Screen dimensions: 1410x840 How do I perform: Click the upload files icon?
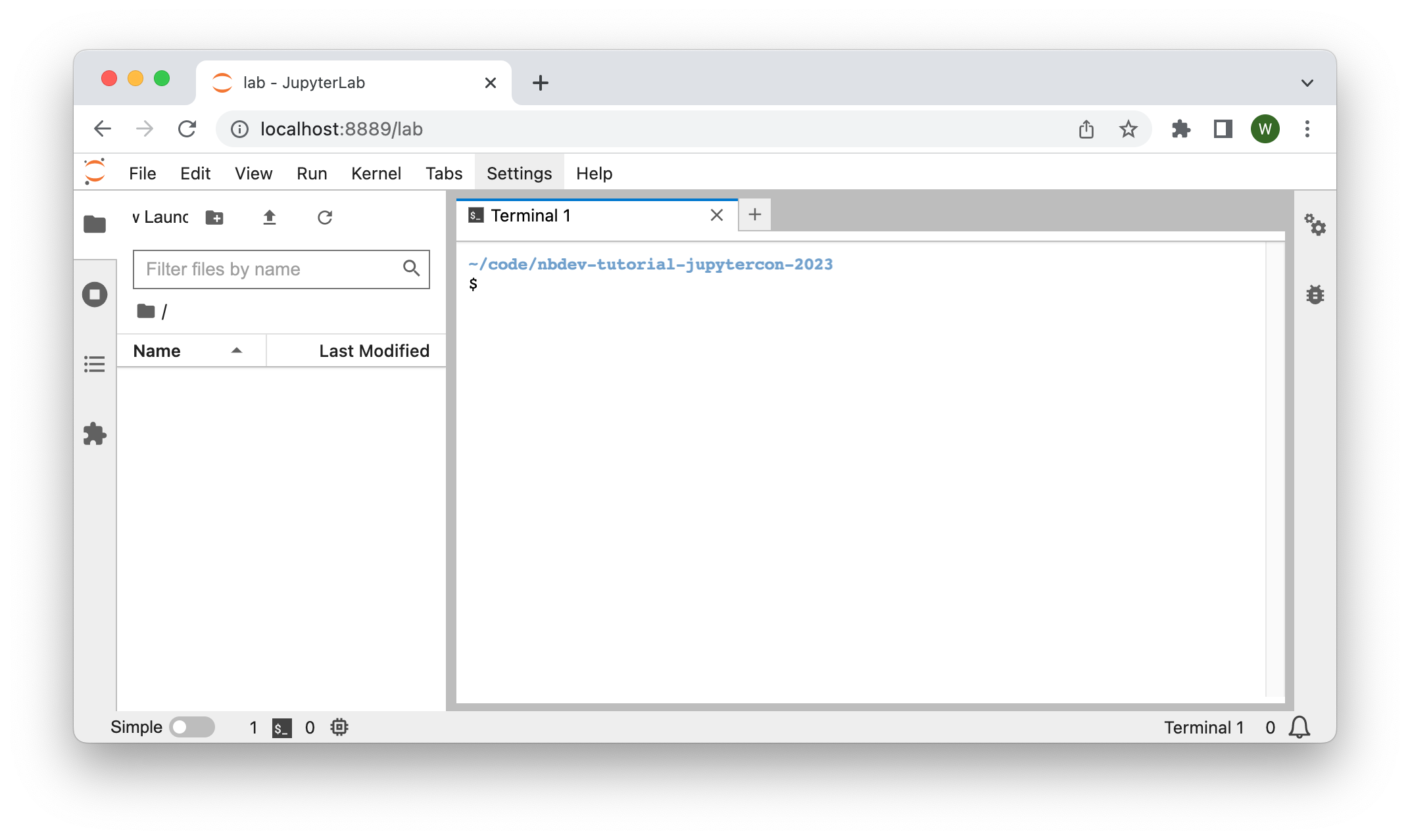(269, 218)
